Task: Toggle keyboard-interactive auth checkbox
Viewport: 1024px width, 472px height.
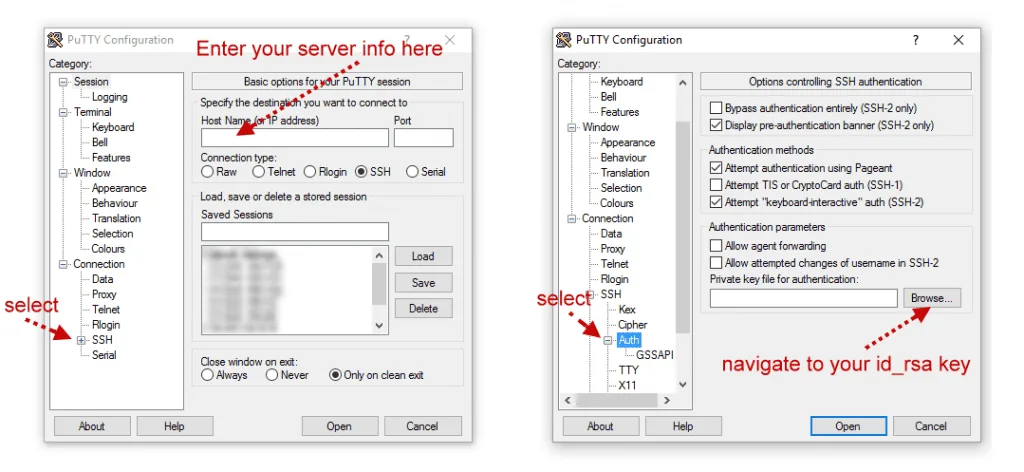Action: [x=716, y=202]
